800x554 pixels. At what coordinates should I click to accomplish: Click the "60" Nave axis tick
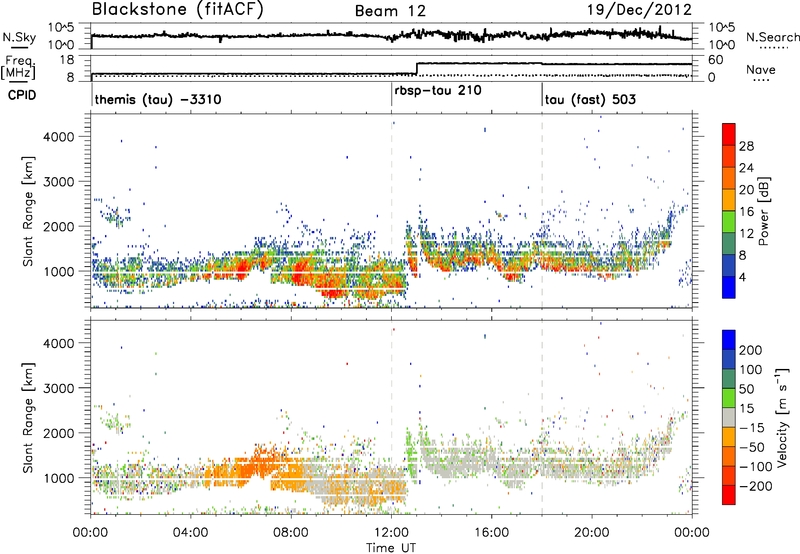pos(715,60)
